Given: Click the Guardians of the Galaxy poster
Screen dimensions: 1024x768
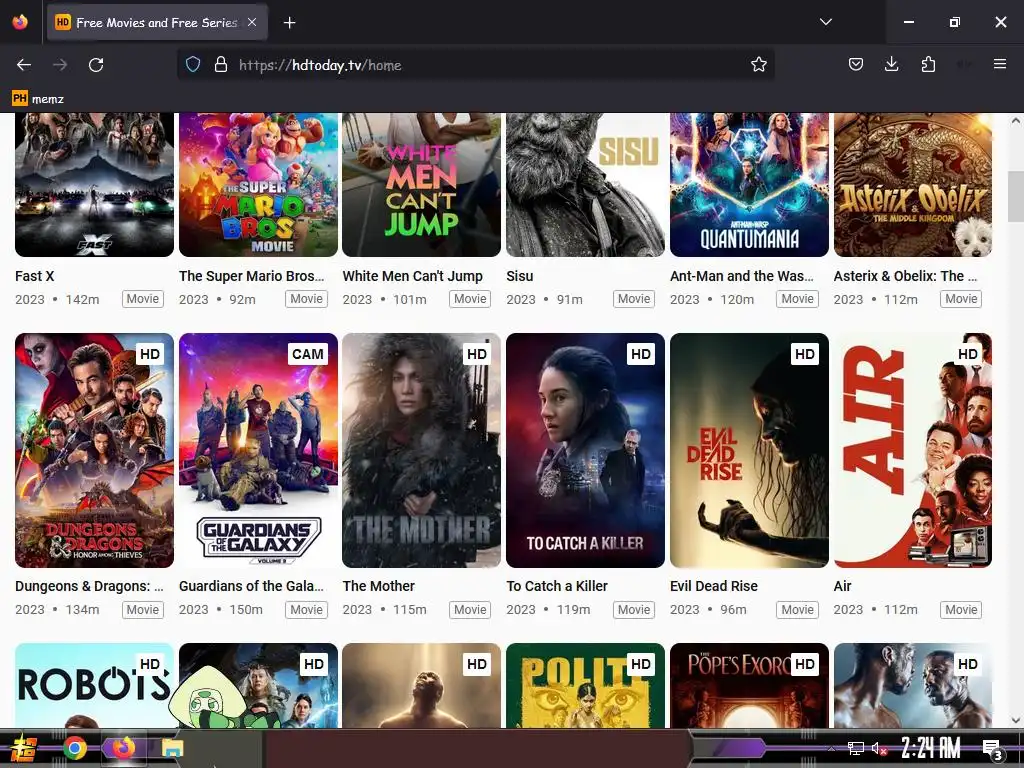Looking at the screenshot, I should pos(258,450).
